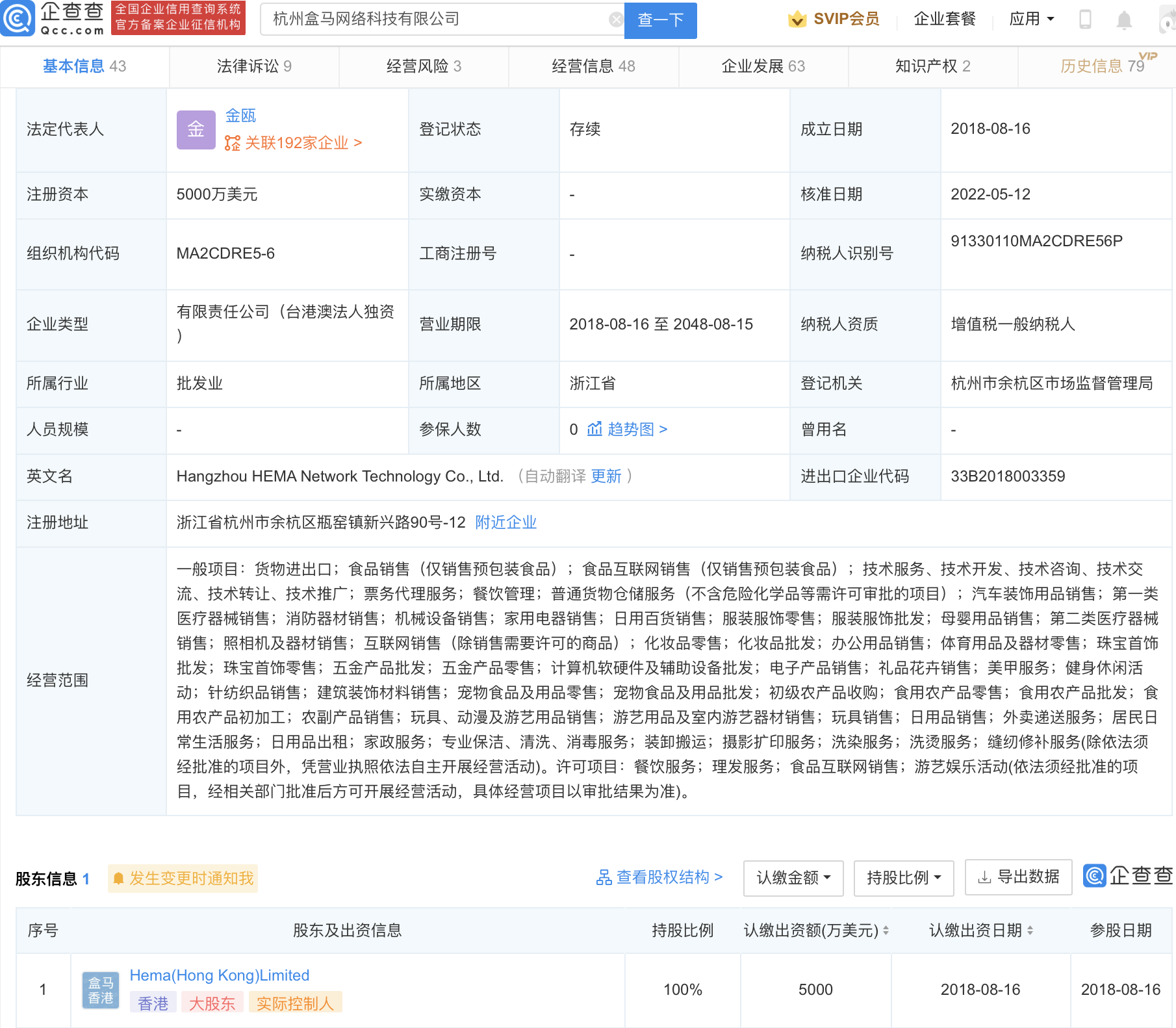This screenshot has height=1028, width=1176.
Task: Clear the search box with the X icon
Action: (x=616, y=19)
